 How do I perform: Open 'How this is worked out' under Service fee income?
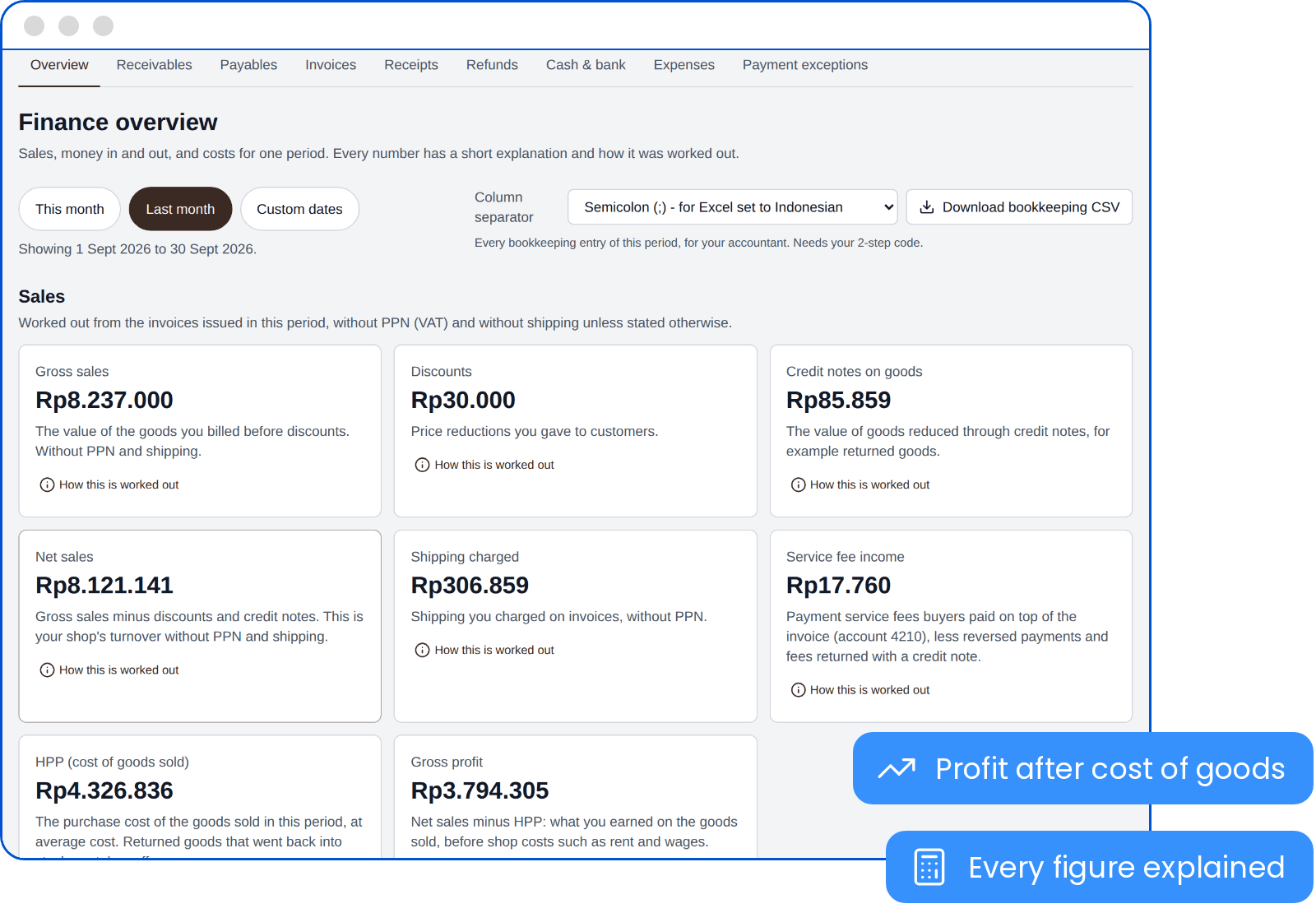(x=860, y=690)
